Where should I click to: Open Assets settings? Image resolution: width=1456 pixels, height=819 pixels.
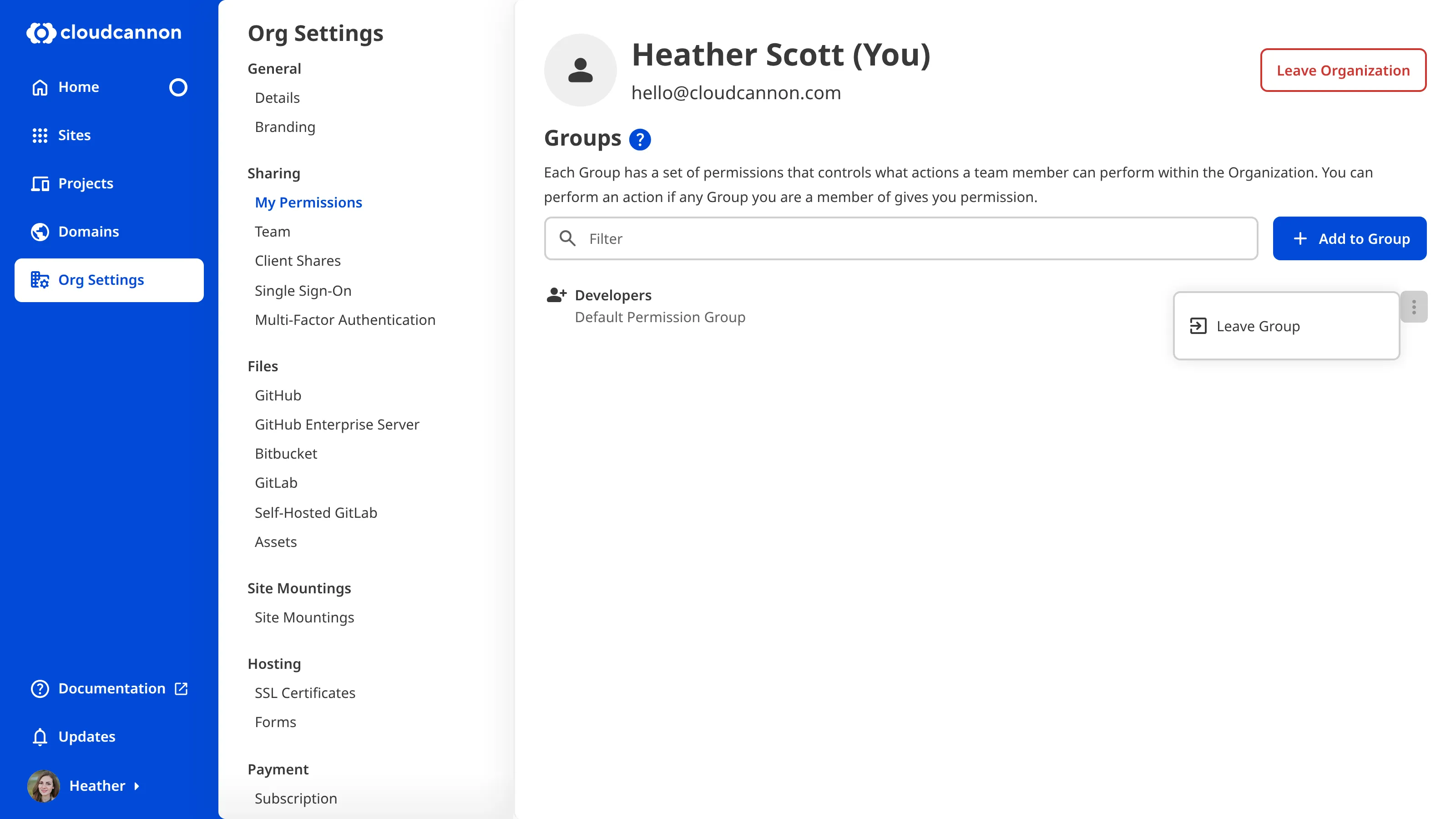click(x=275, y=542)
